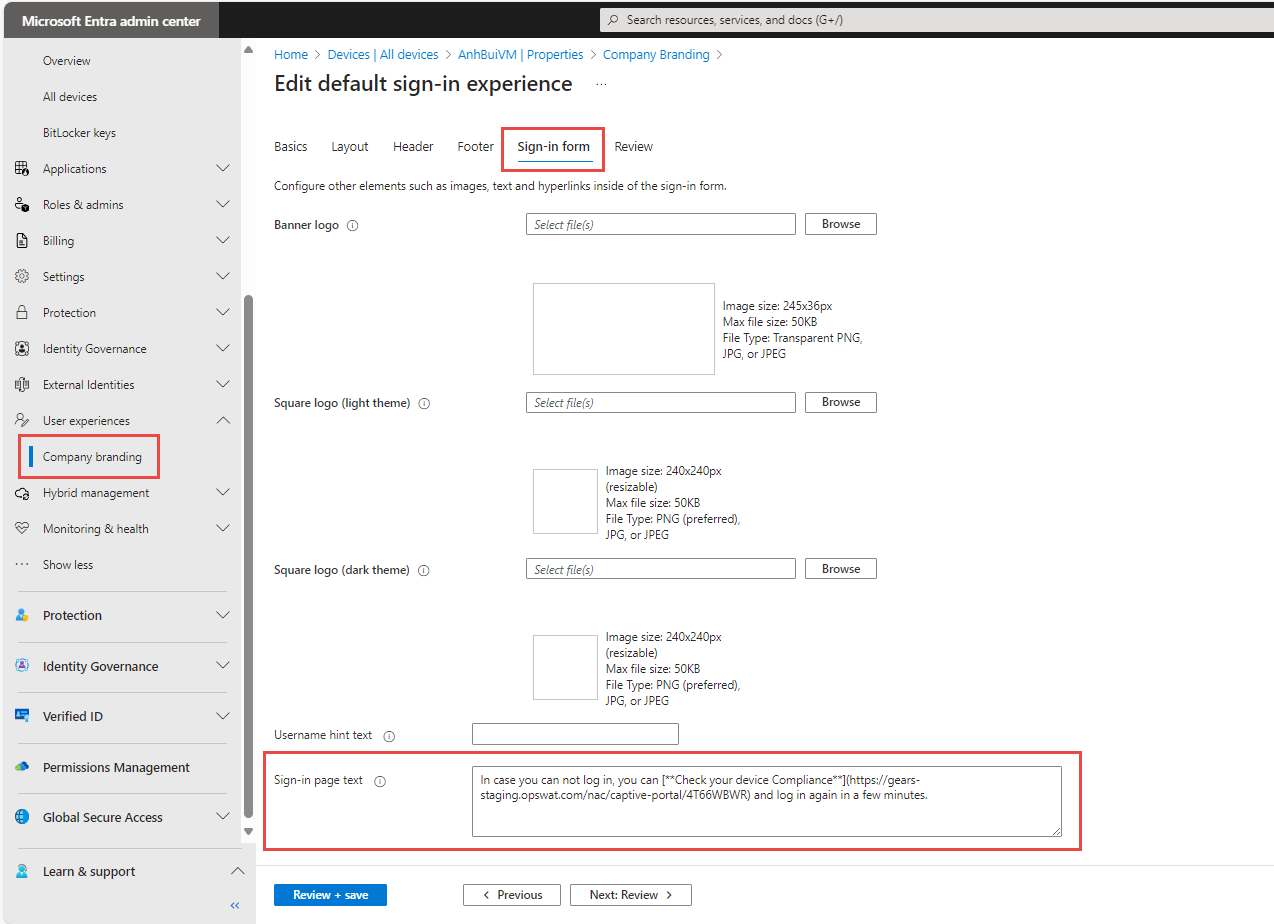
Task: Click the Applications sidebar icon
Action: pos(22,169)
